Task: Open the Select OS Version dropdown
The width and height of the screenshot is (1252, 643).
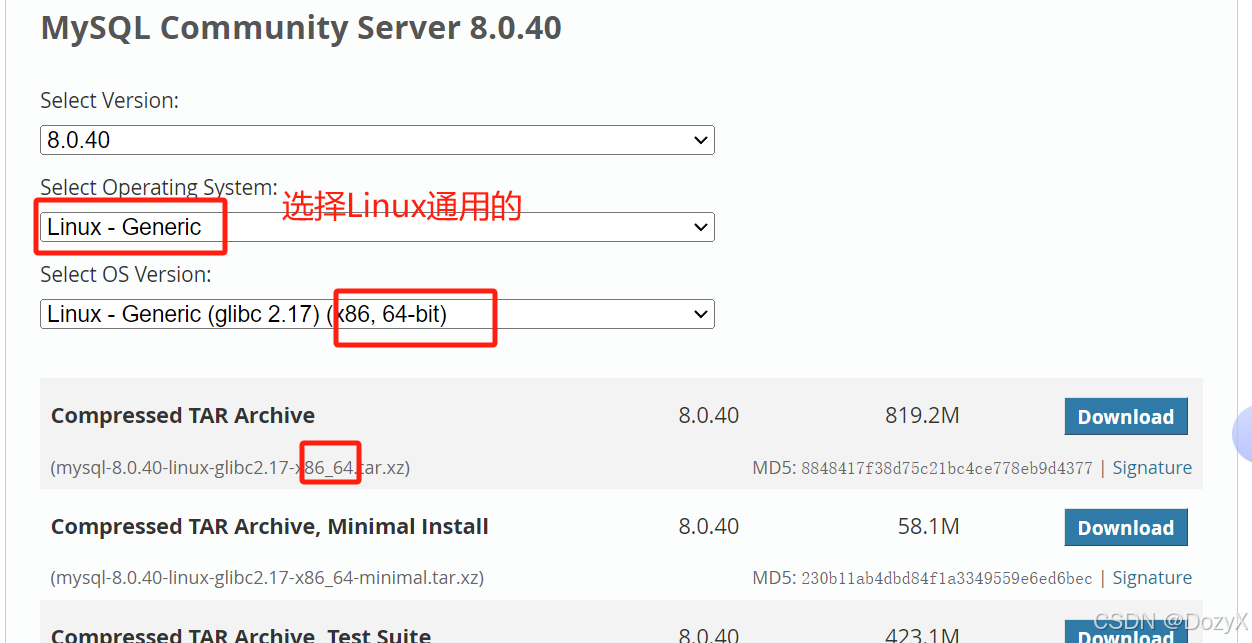Action: (377, 314)
